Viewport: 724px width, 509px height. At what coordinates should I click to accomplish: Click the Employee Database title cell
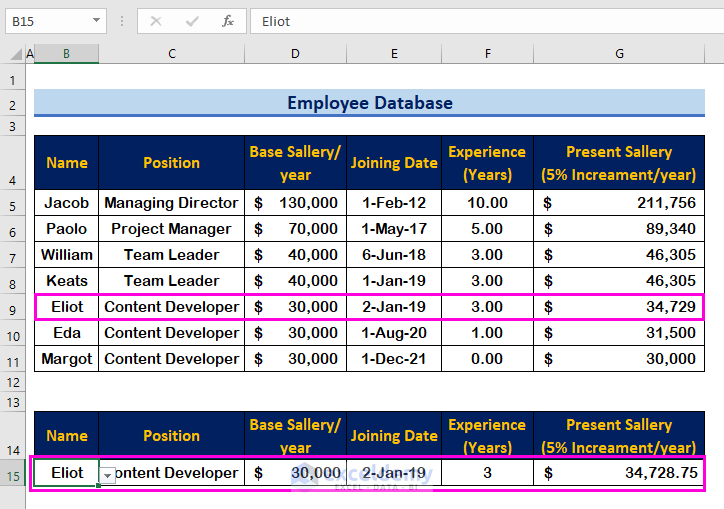pos(369,103)
